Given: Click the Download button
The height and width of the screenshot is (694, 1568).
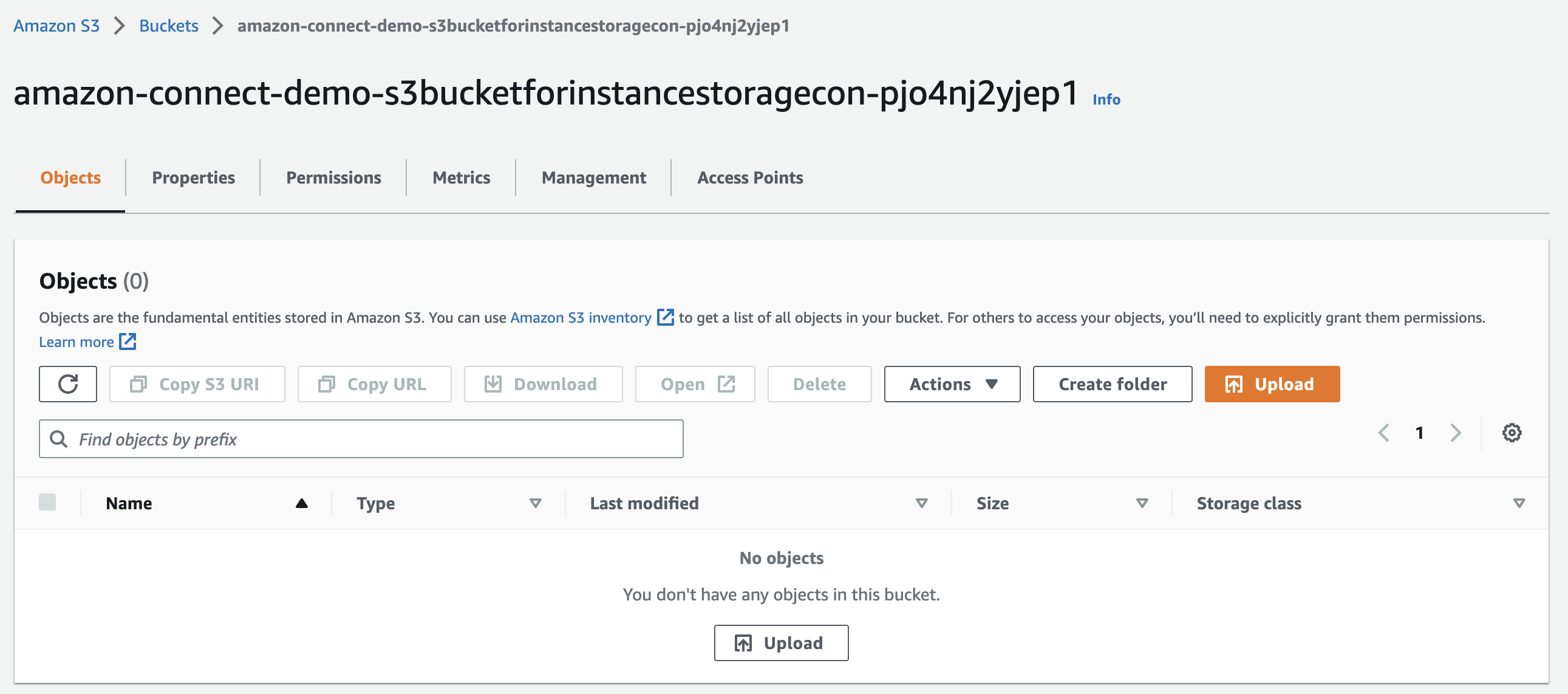Looking at the screenshot, I should (x=543, y=384).
